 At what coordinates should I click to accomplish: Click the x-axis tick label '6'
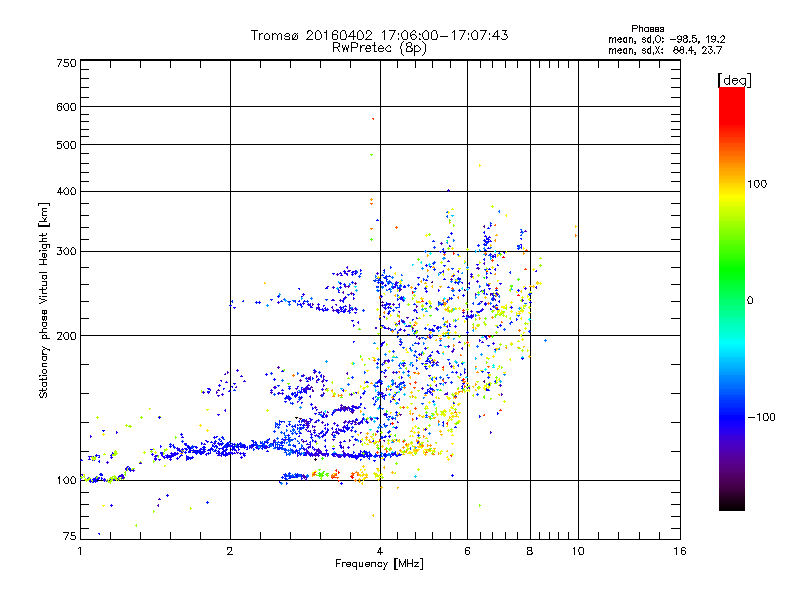467,551
